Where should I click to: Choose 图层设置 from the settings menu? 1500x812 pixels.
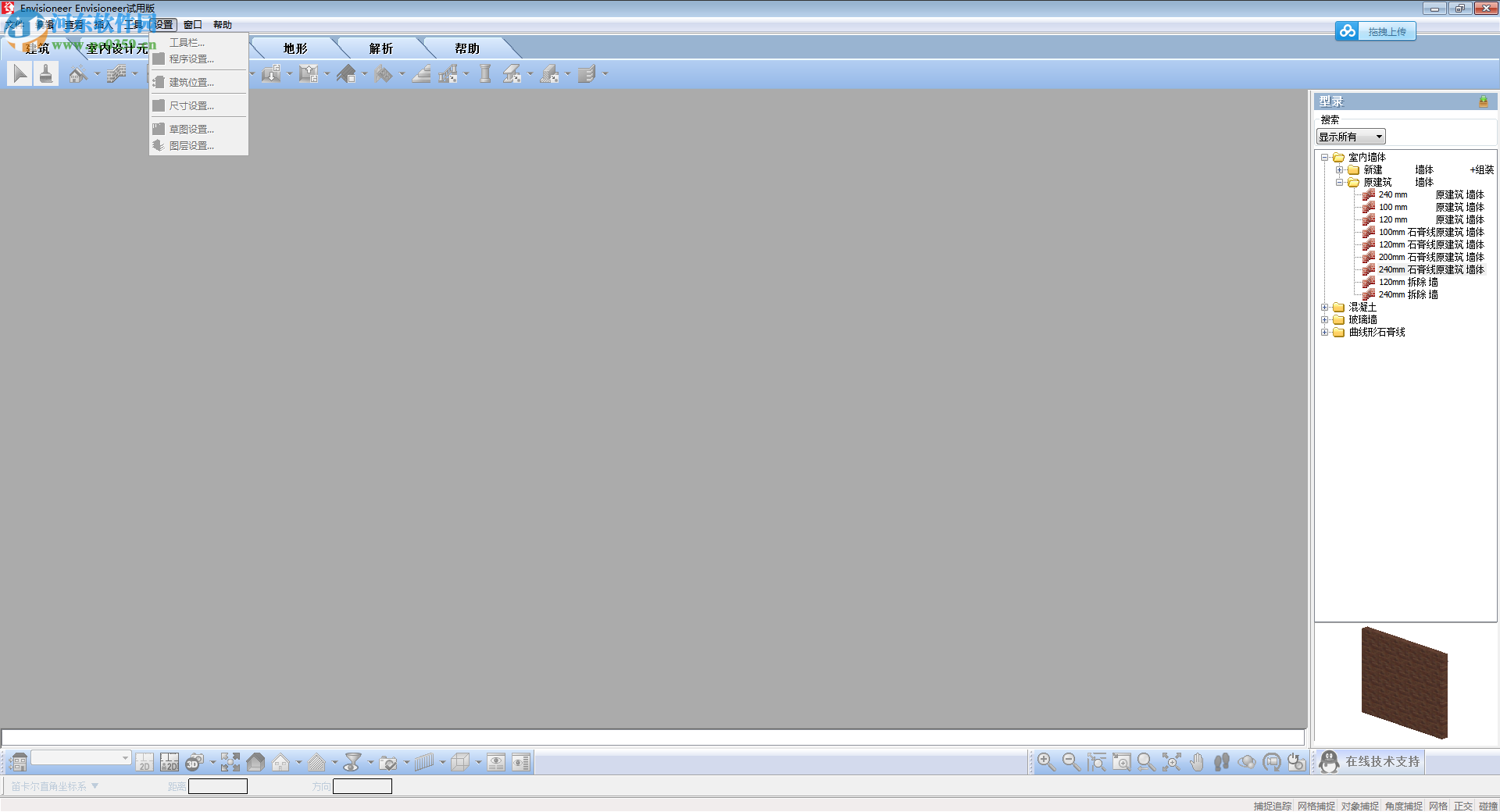click(198, 146)
